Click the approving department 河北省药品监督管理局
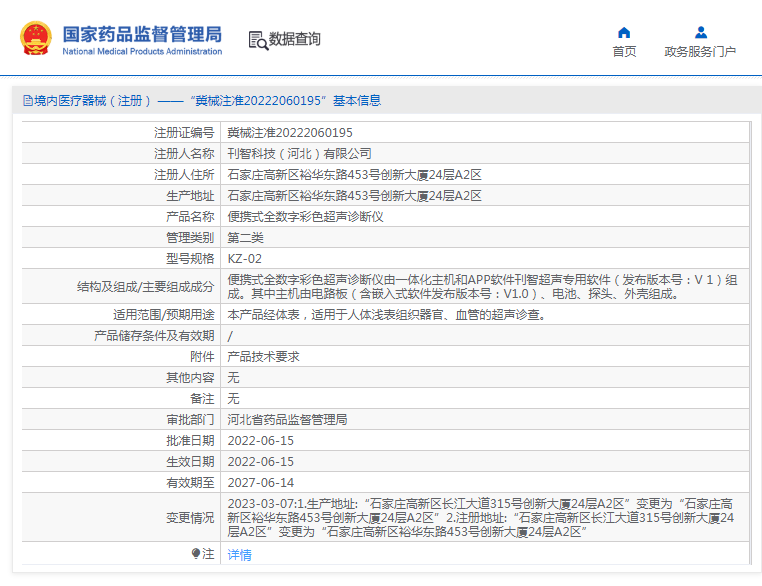 point(287,420)
